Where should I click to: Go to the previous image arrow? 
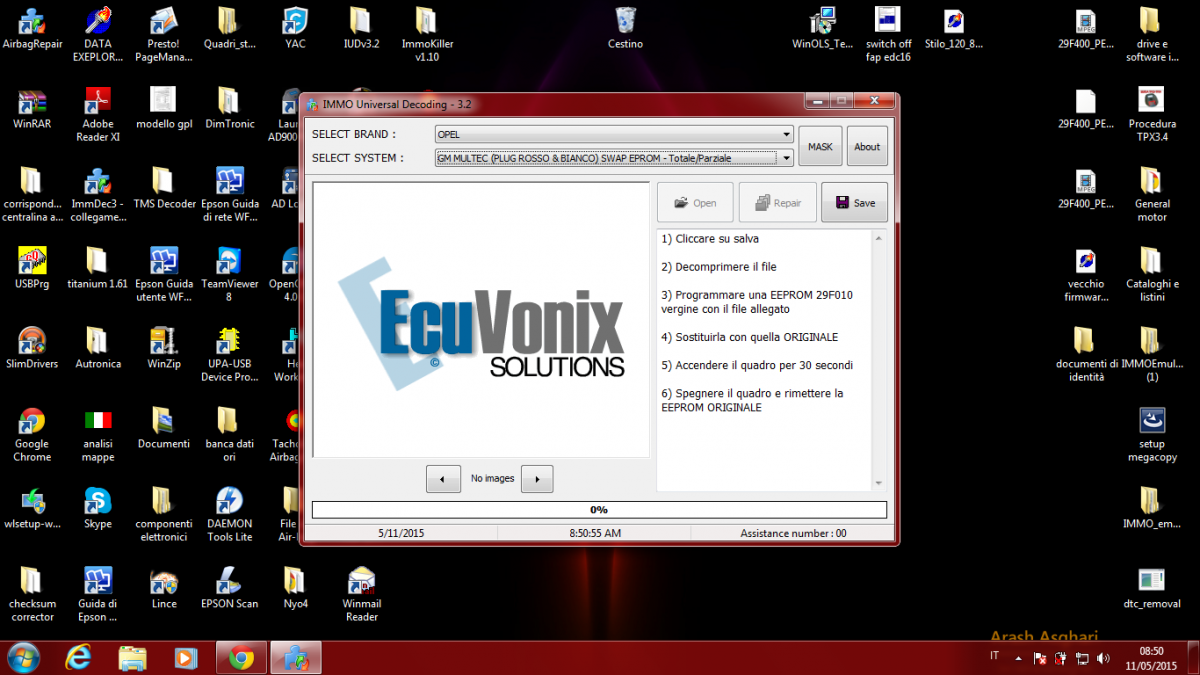(x=443, y=479)
